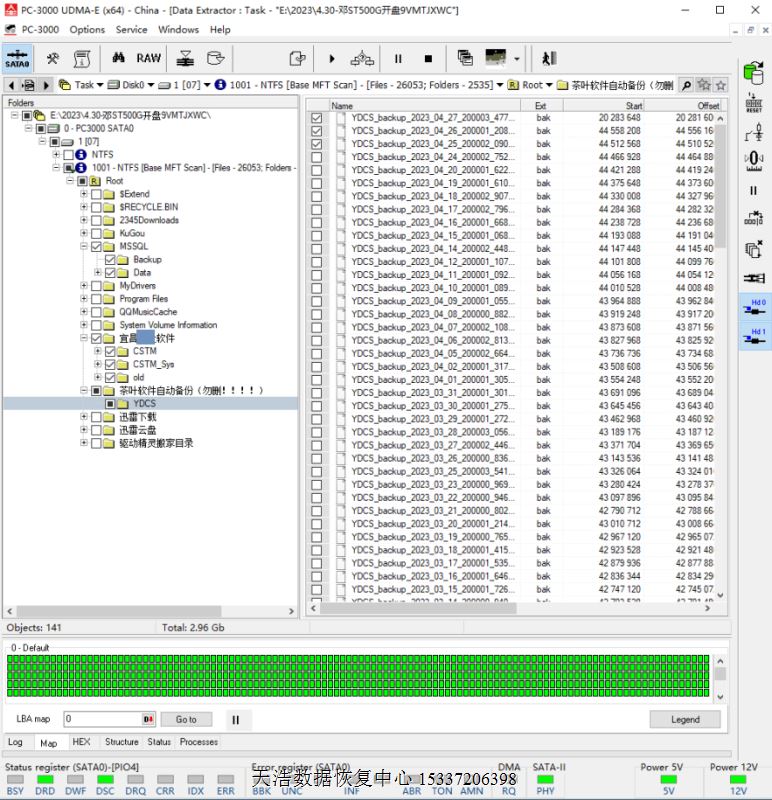Check the YDCS_backup_2023_04_24 file checkbox
Viewport: 772px width, 800px height.
[x=317, y=157]
